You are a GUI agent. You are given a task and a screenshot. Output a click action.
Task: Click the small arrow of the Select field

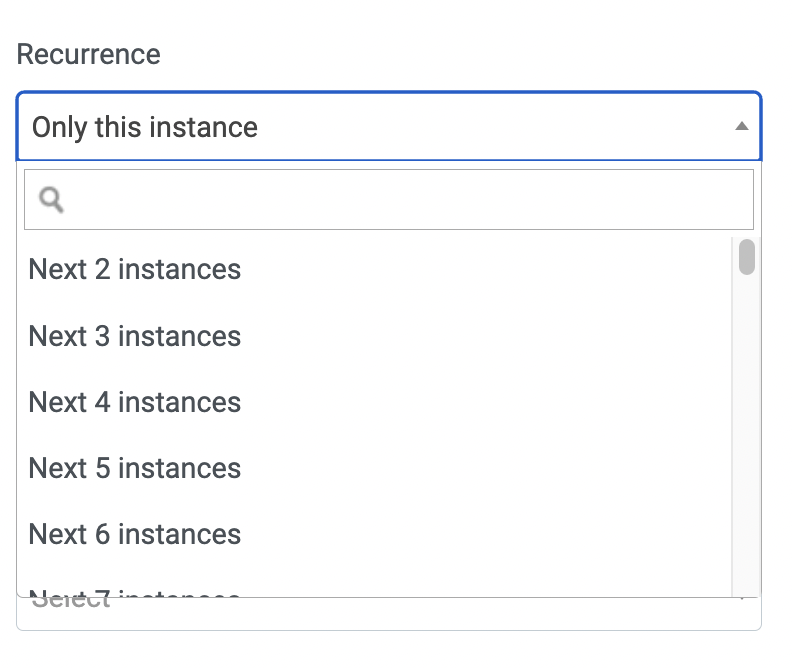pyautogui.click(x=741, y=599)
